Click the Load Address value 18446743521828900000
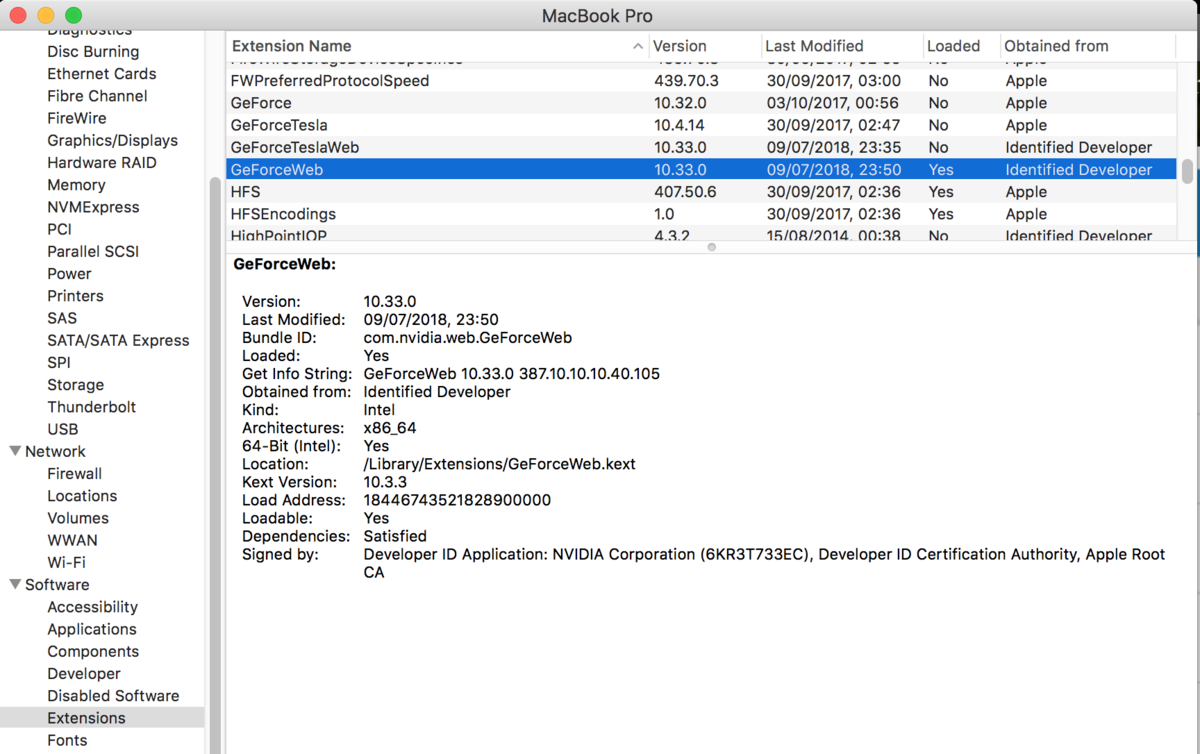The height and width of the screenshot is (754, 1200). click(457, 500)
